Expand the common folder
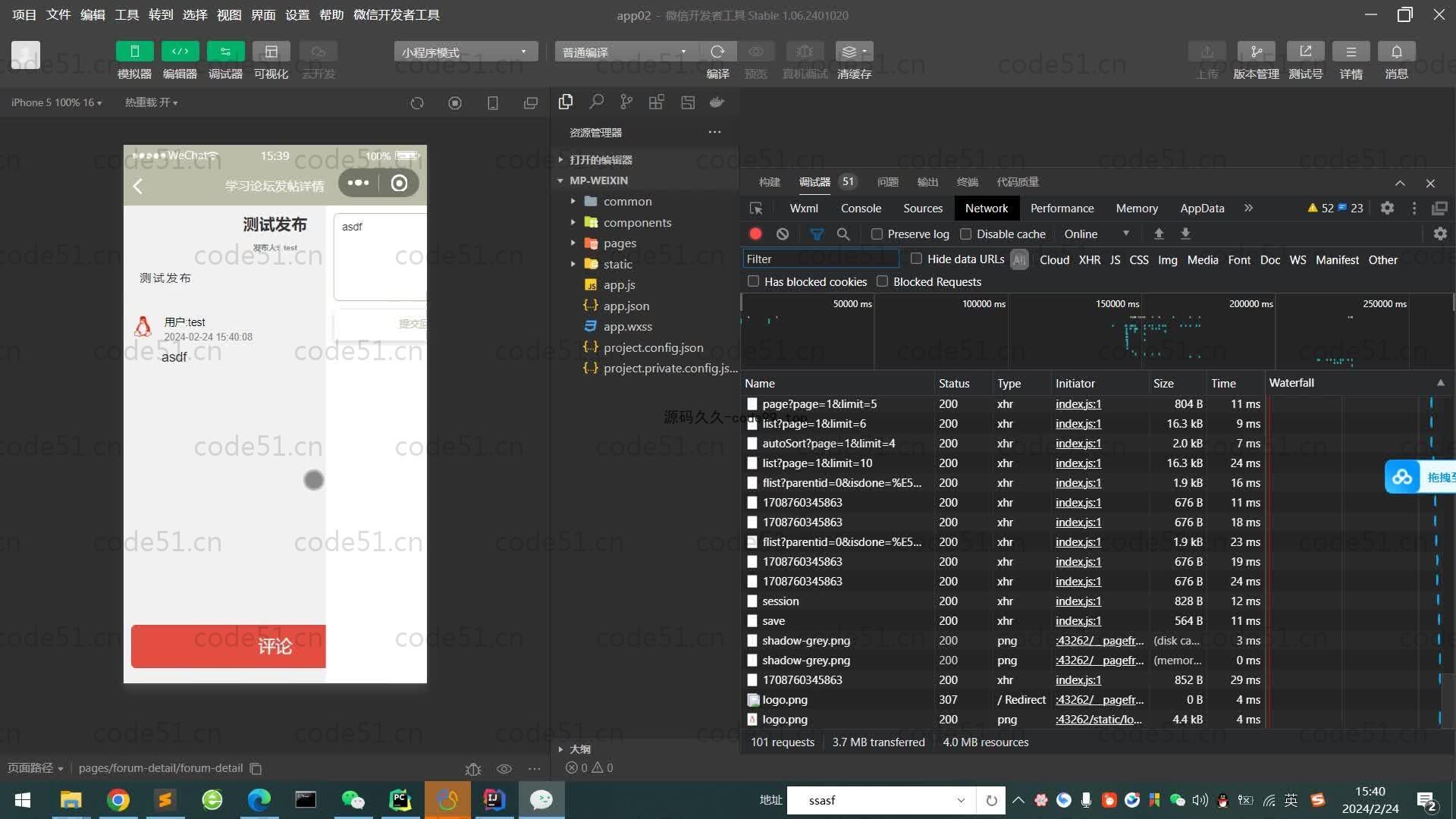Screen dimensions: 1456x819 [627, 202]
